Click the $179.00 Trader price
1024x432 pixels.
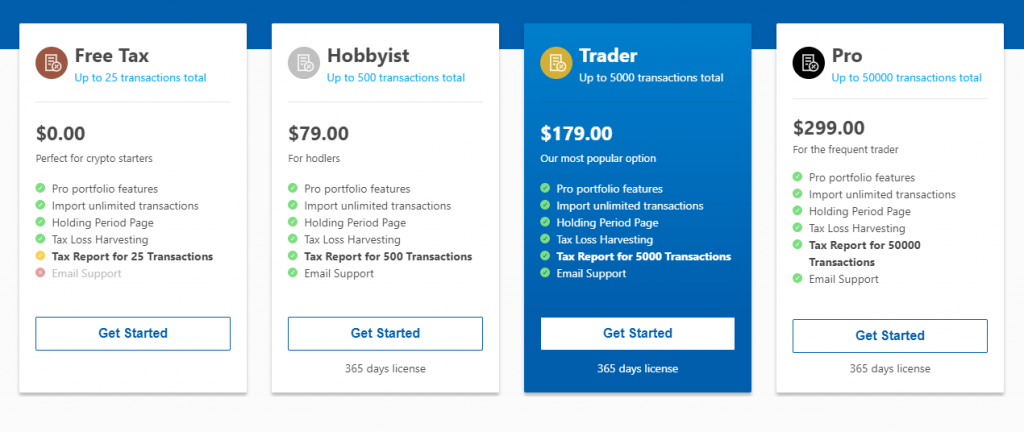click(577, 134)
